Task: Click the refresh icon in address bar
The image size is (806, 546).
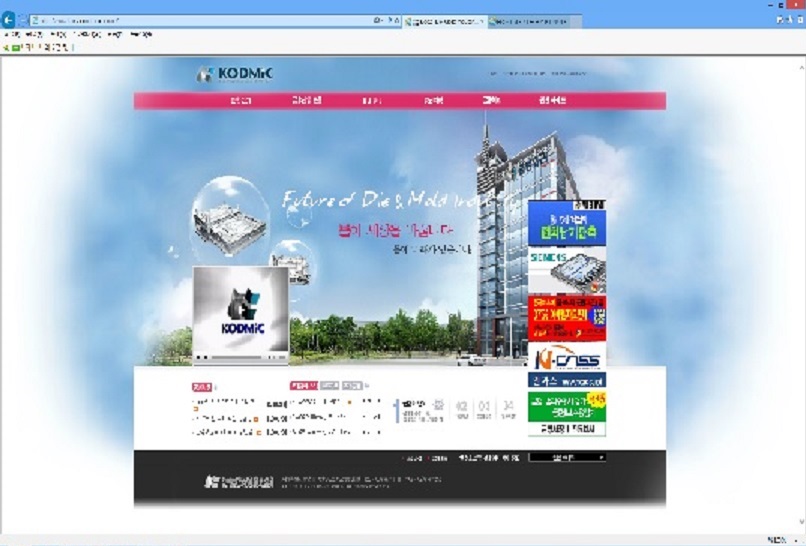Action: (395, 20)
